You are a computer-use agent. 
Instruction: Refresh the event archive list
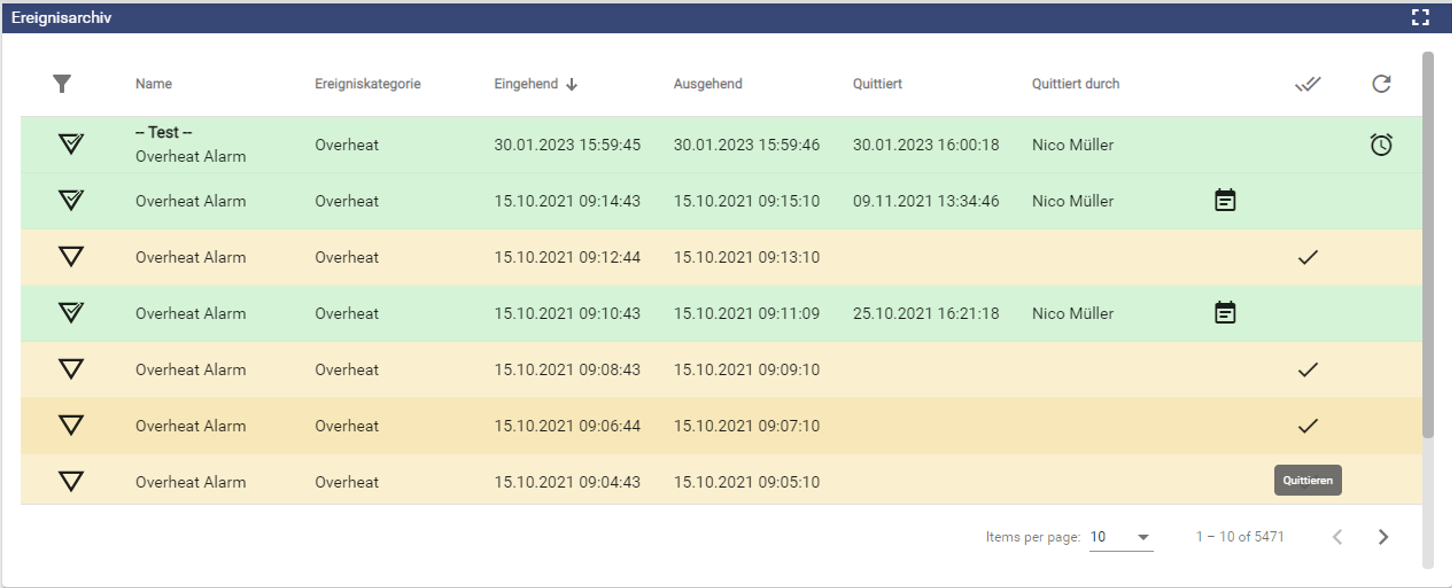point(1381,84)
